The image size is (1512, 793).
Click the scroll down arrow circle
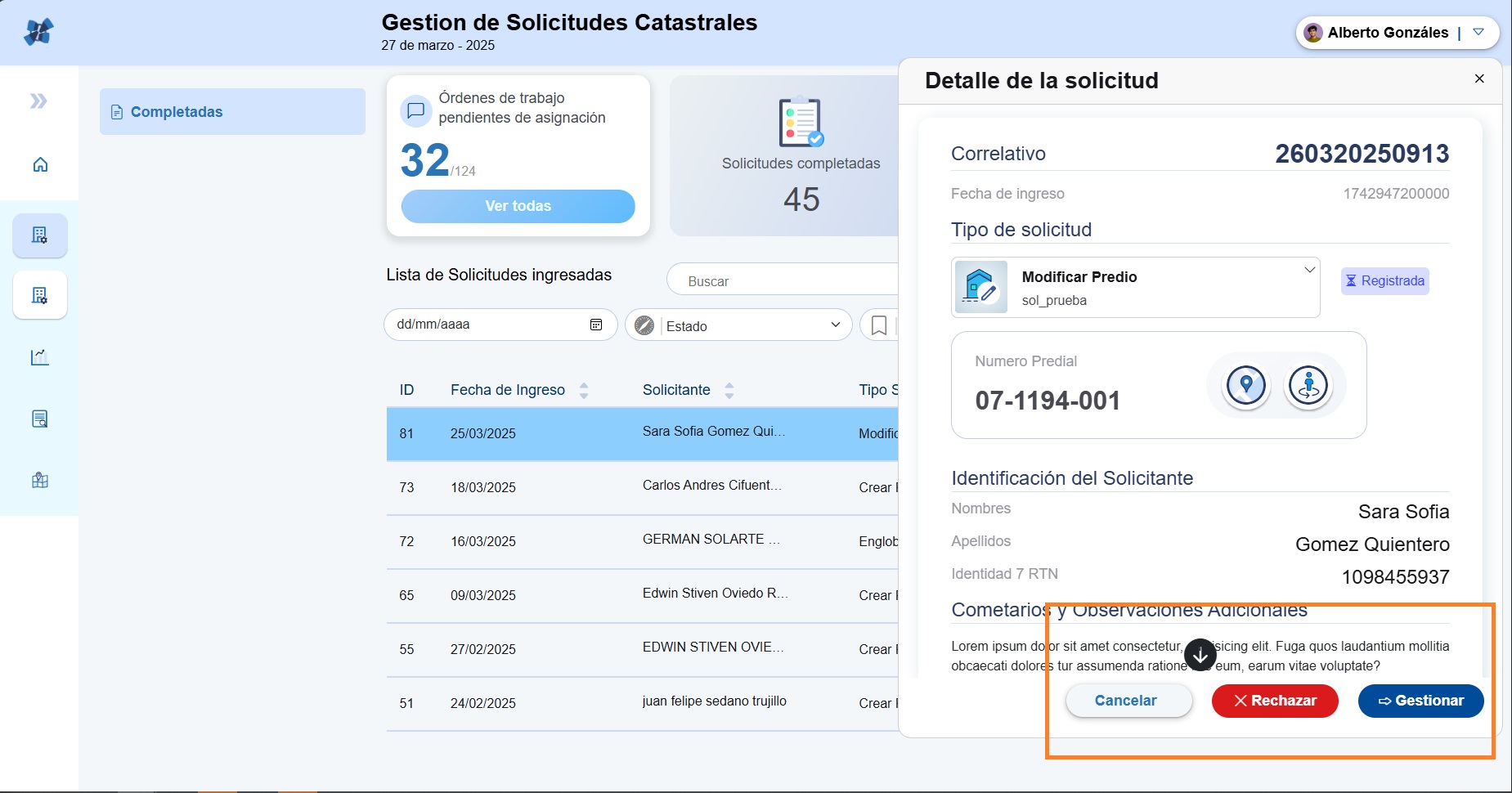click(x=1200, y=655)
